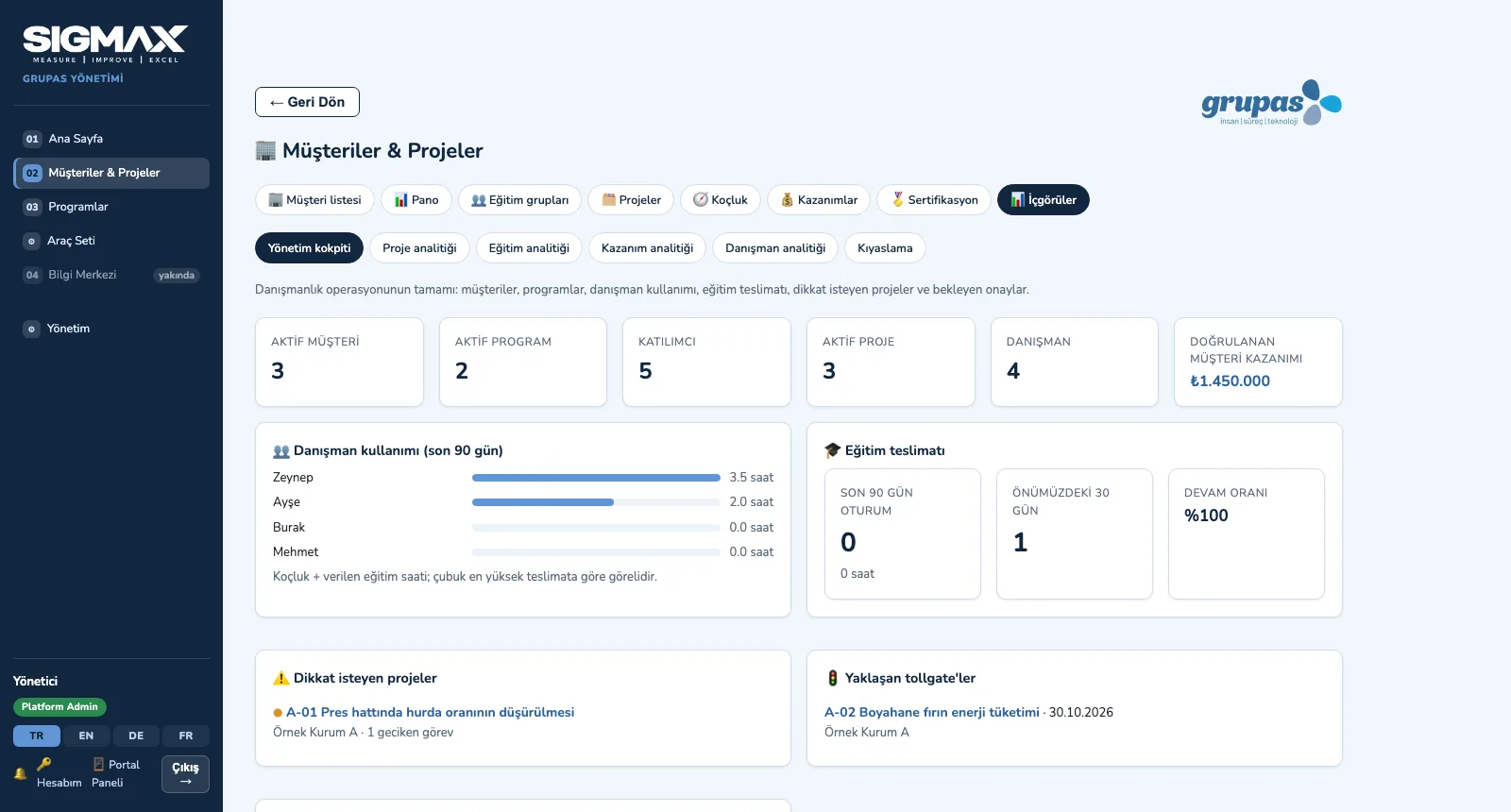Switch language to DE

click(x=136, y=736)
